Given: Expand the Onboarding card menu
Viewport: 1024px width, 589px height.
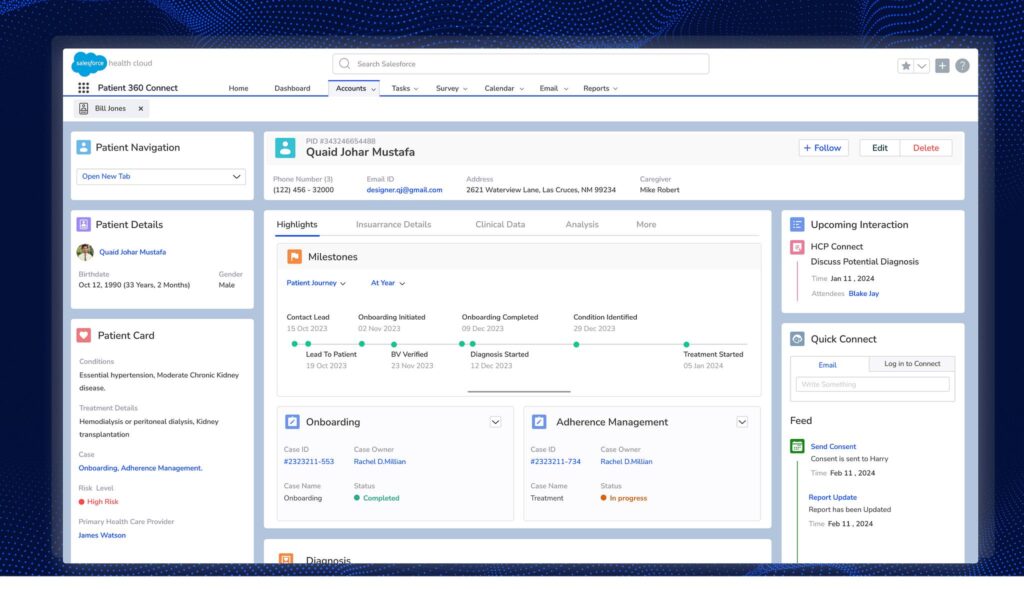Looking at the screenshot, I should coord(495,422).
